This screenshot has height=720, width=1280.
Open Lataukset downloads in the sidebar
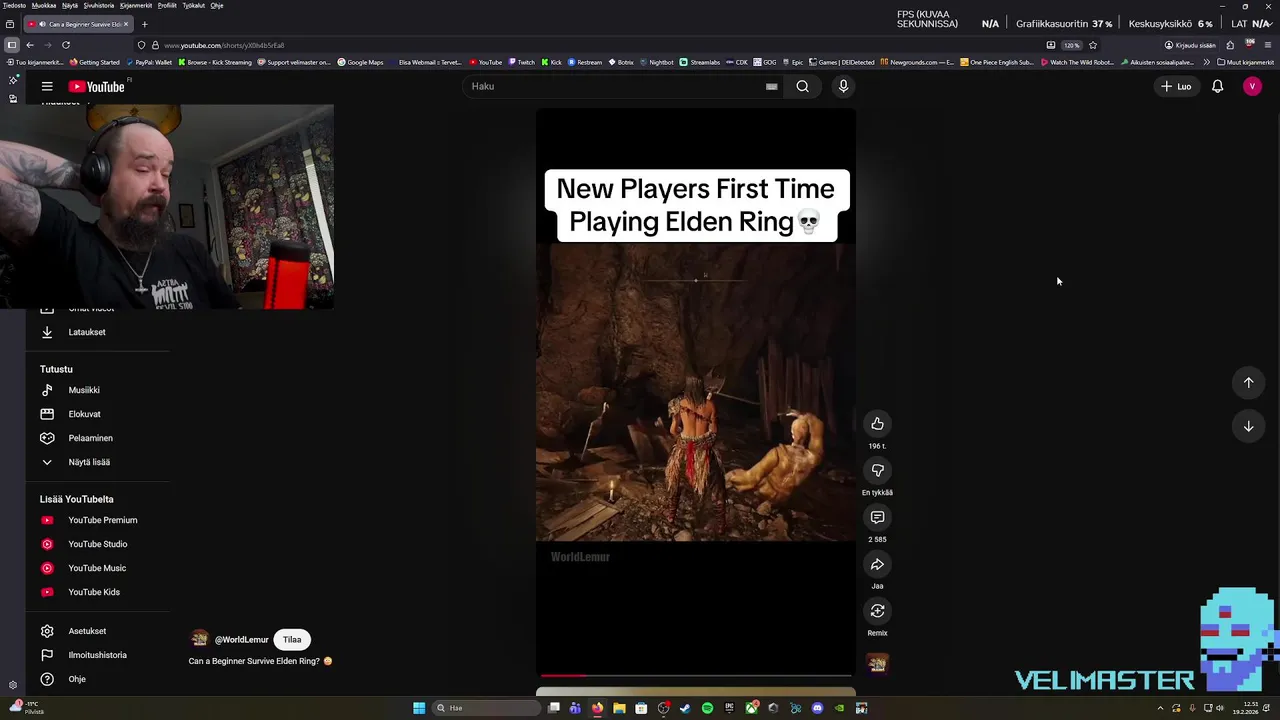[87, 332]
